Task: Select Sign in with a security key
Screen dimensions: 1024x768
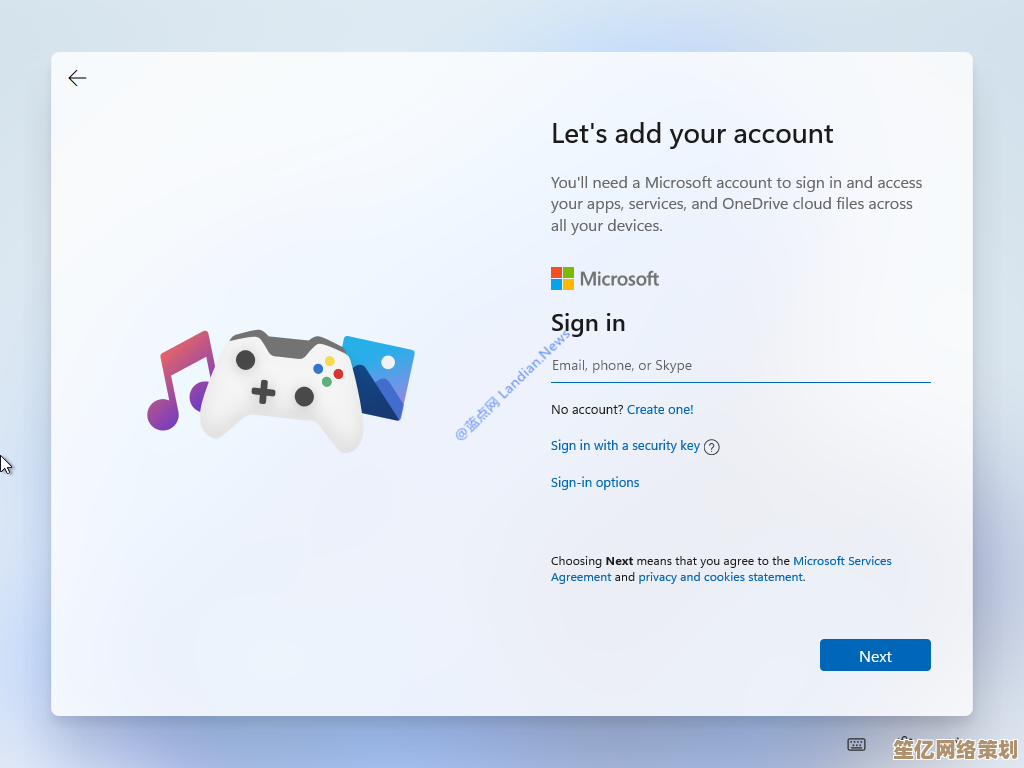Action: tap(624, 445)
